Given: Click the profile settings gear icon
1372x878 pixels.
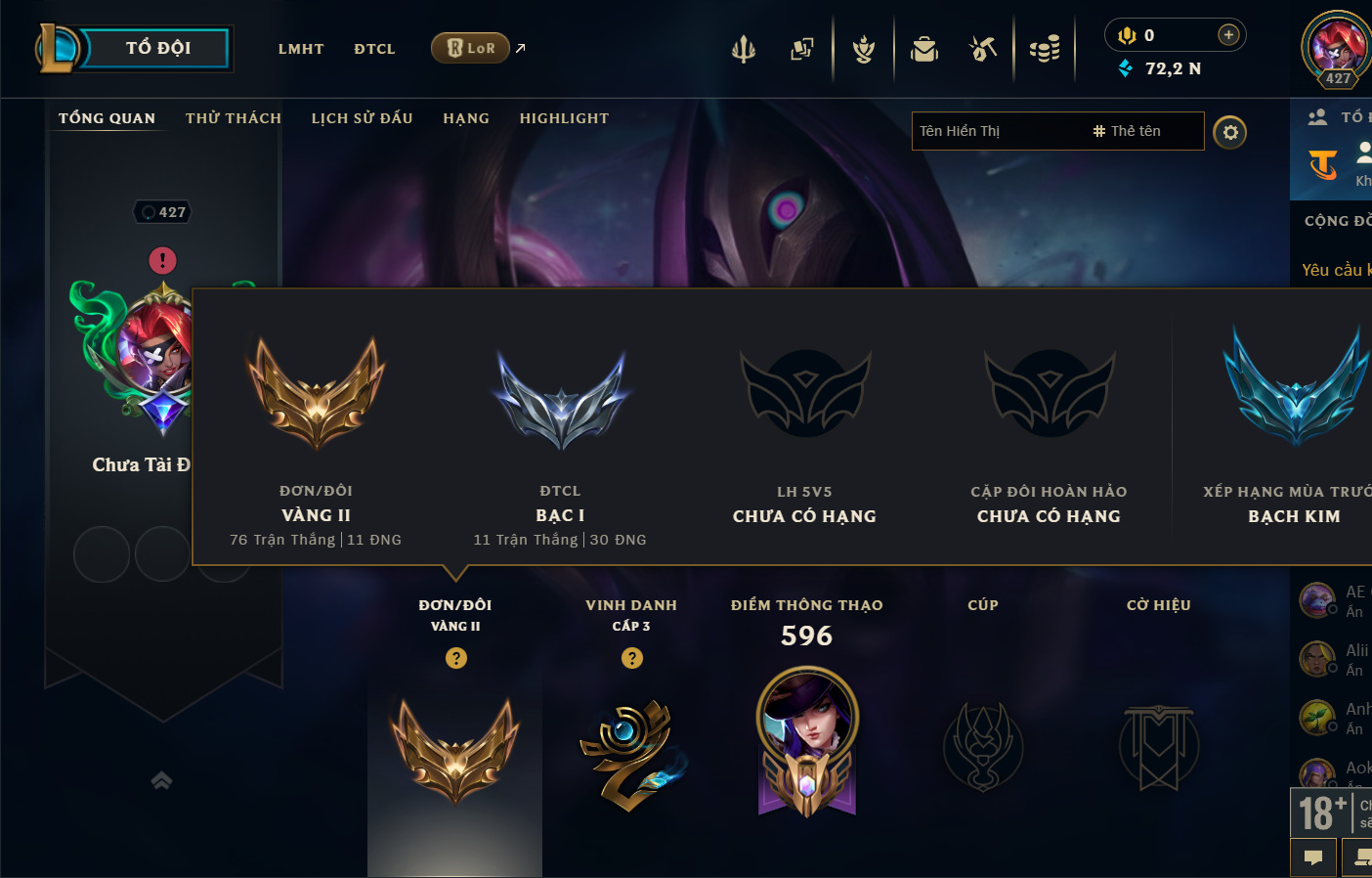Looking at the screenshot, I should click(x=1230, y=132).
